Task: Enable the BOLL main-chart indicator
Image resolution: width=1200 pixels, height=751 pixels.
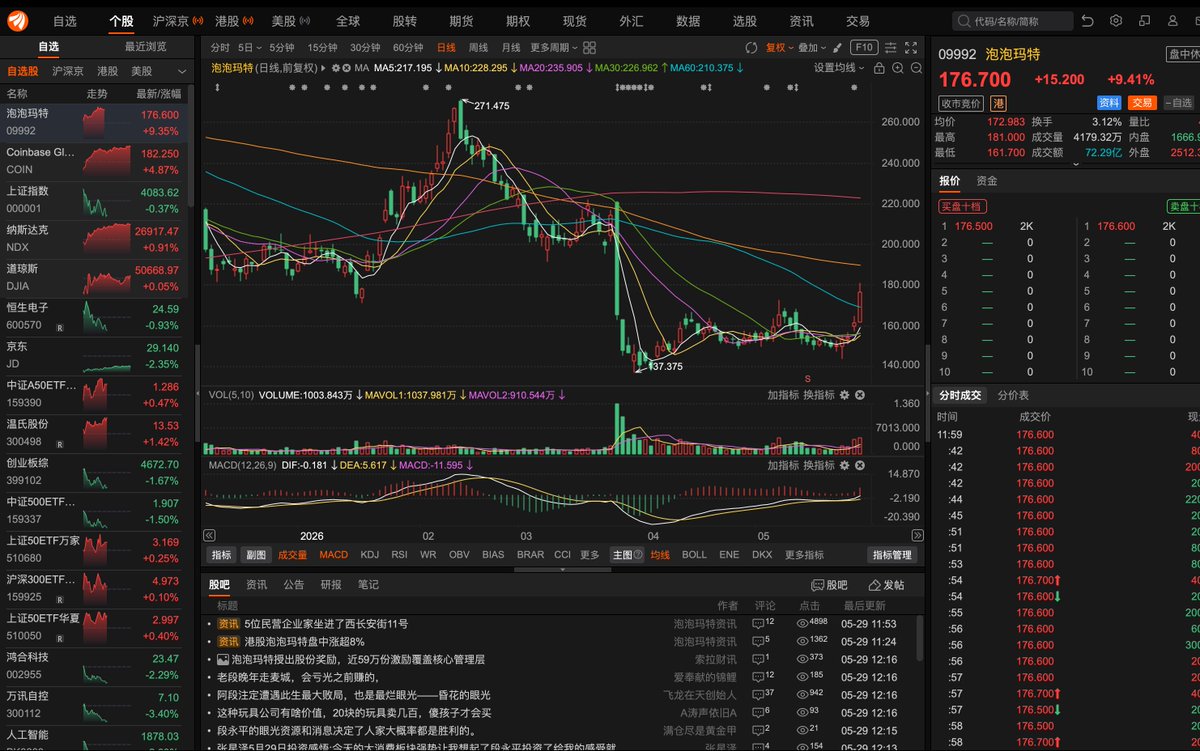Action: [x=694, y=554]
